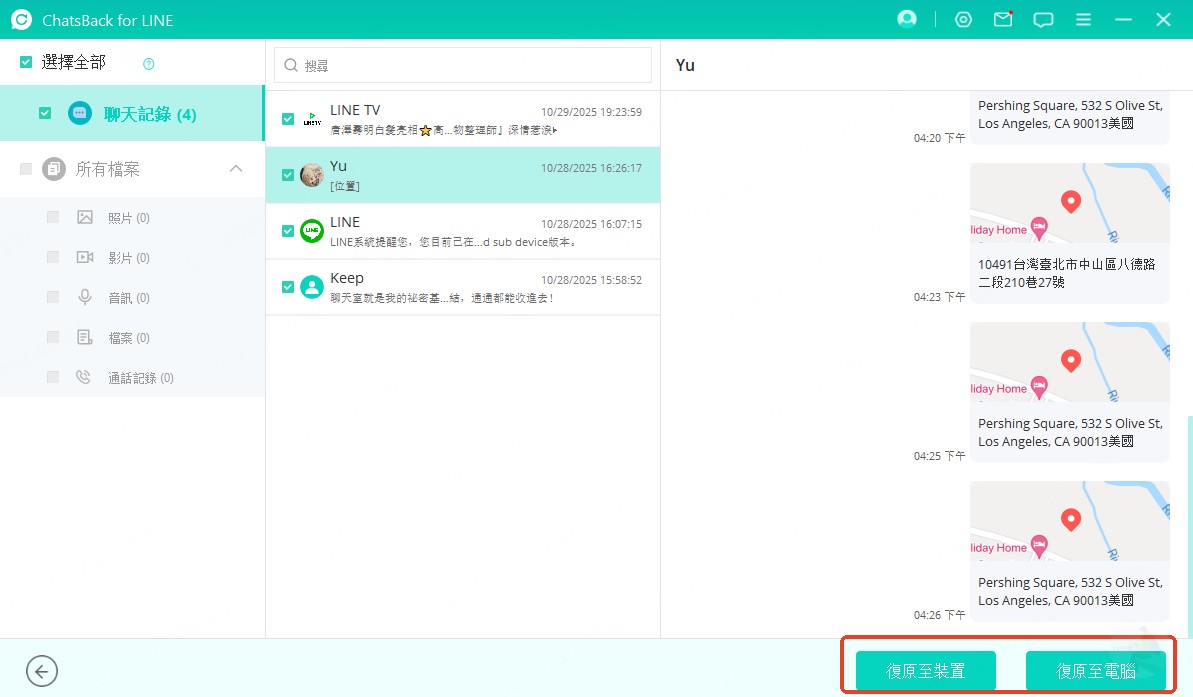Click the call log phone icon
The image size is (1193, 697).
(x=84, y=377)
